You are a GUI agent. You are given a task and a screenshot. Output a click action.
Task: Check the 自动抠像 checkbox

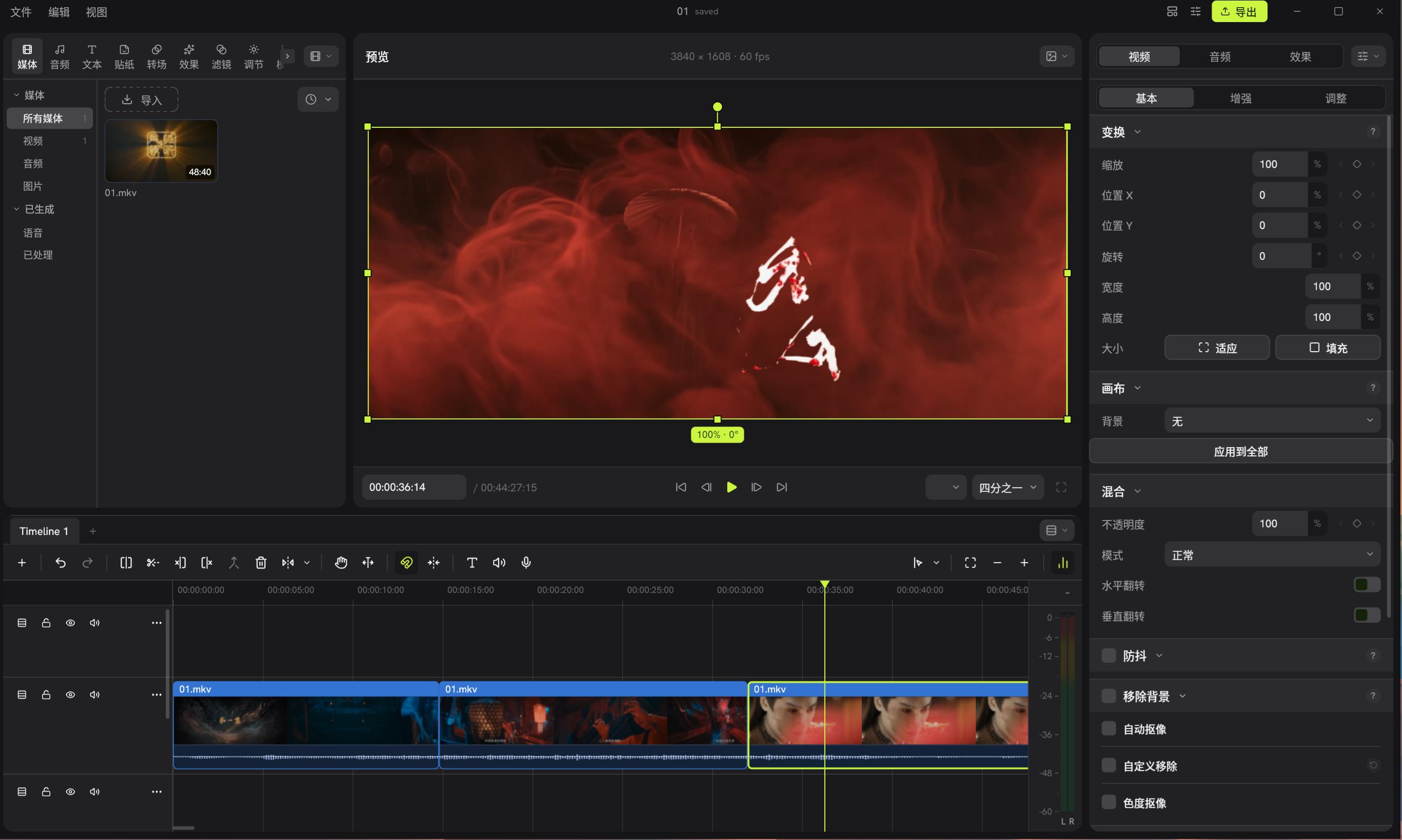1108,729
